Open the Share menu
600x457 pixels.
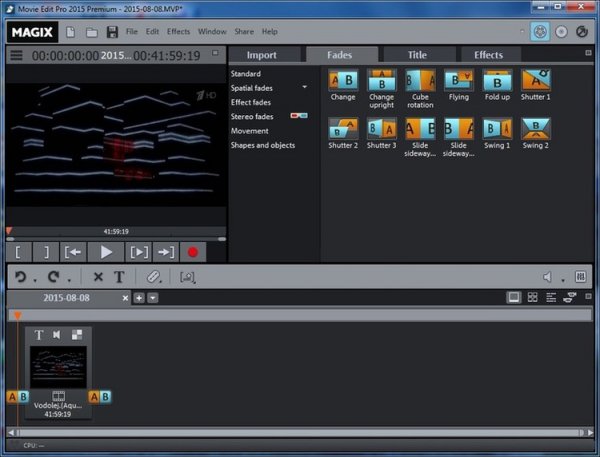click(x=244, y=31)
